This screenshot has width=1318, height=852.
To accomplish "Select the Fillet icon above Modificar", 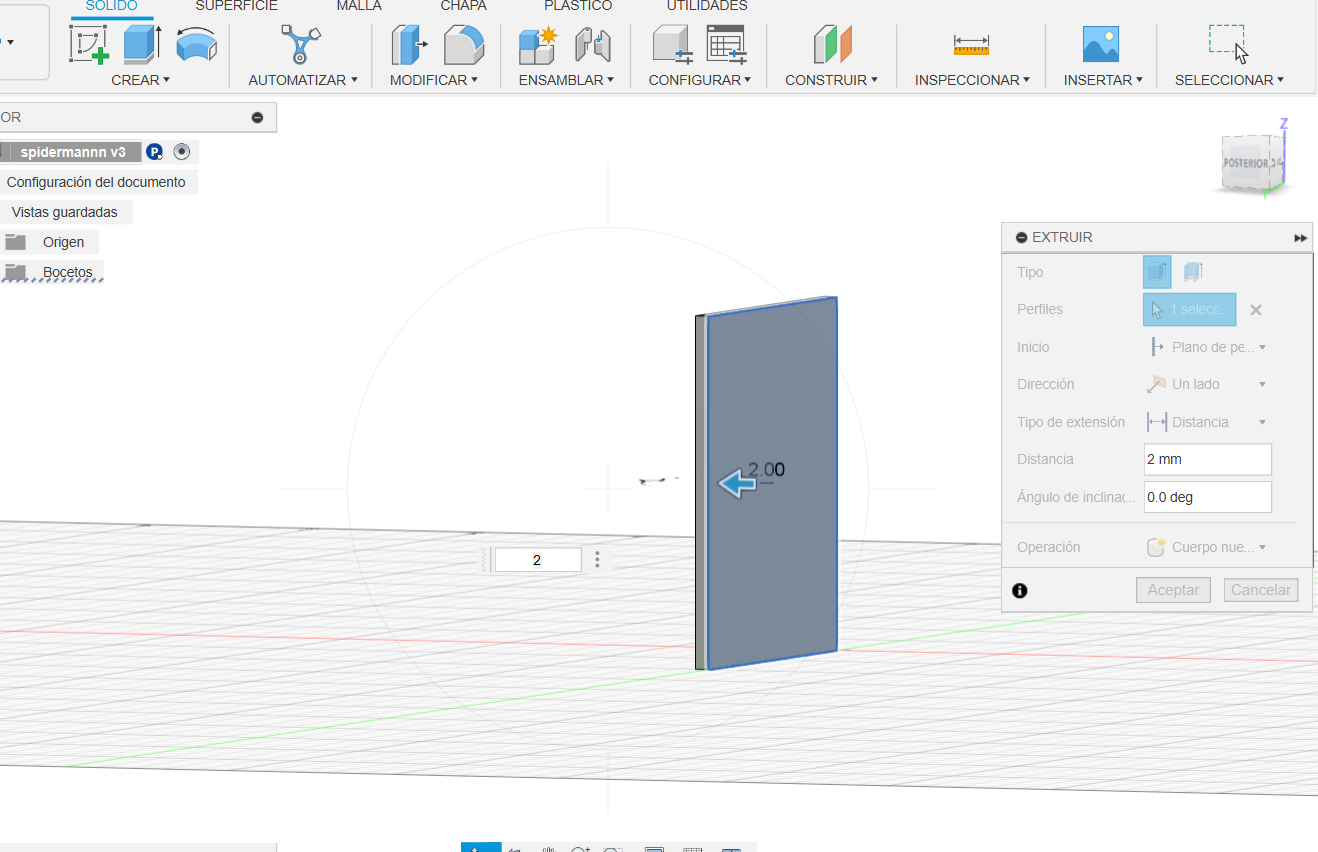I will [x=463, y=45].
